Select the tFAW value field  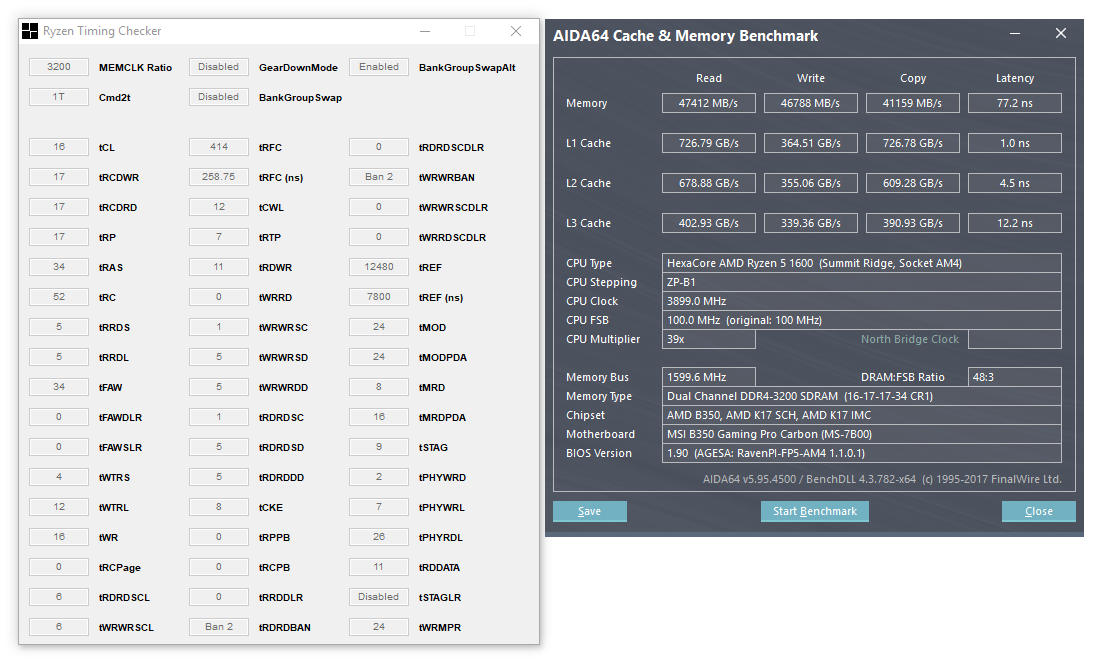(59, 387)
